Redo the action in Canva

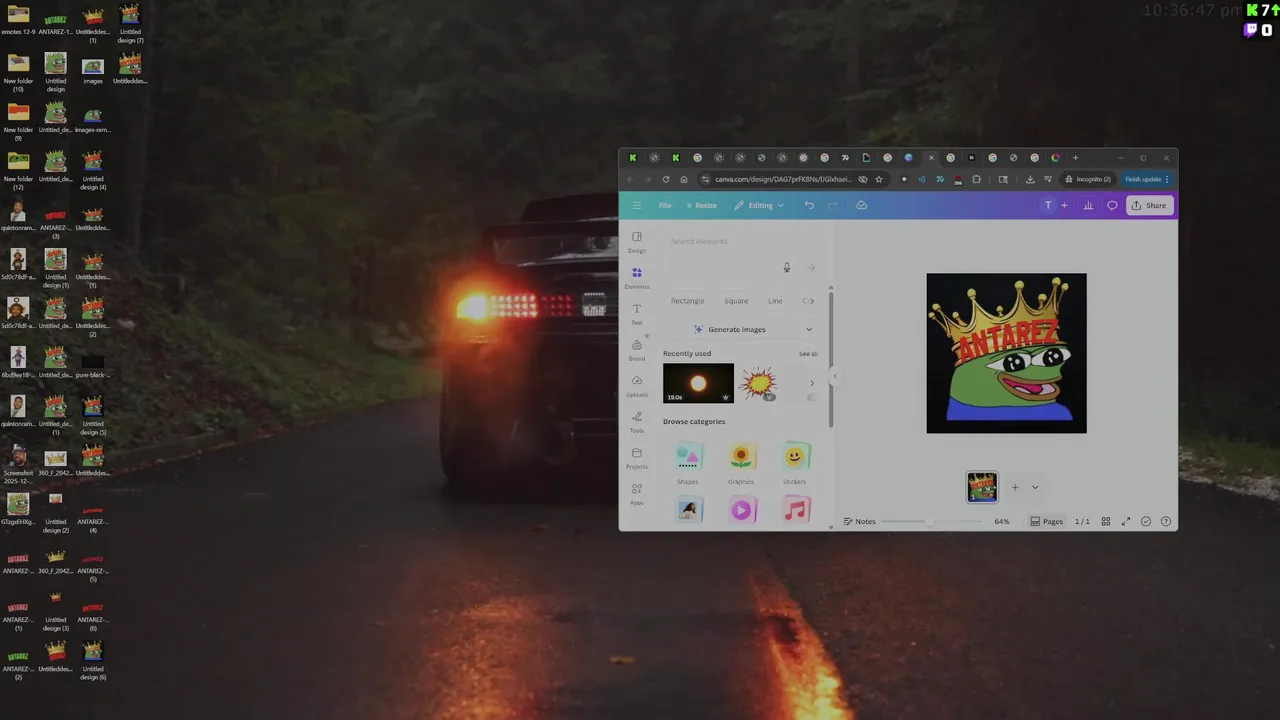pos(832,205)
